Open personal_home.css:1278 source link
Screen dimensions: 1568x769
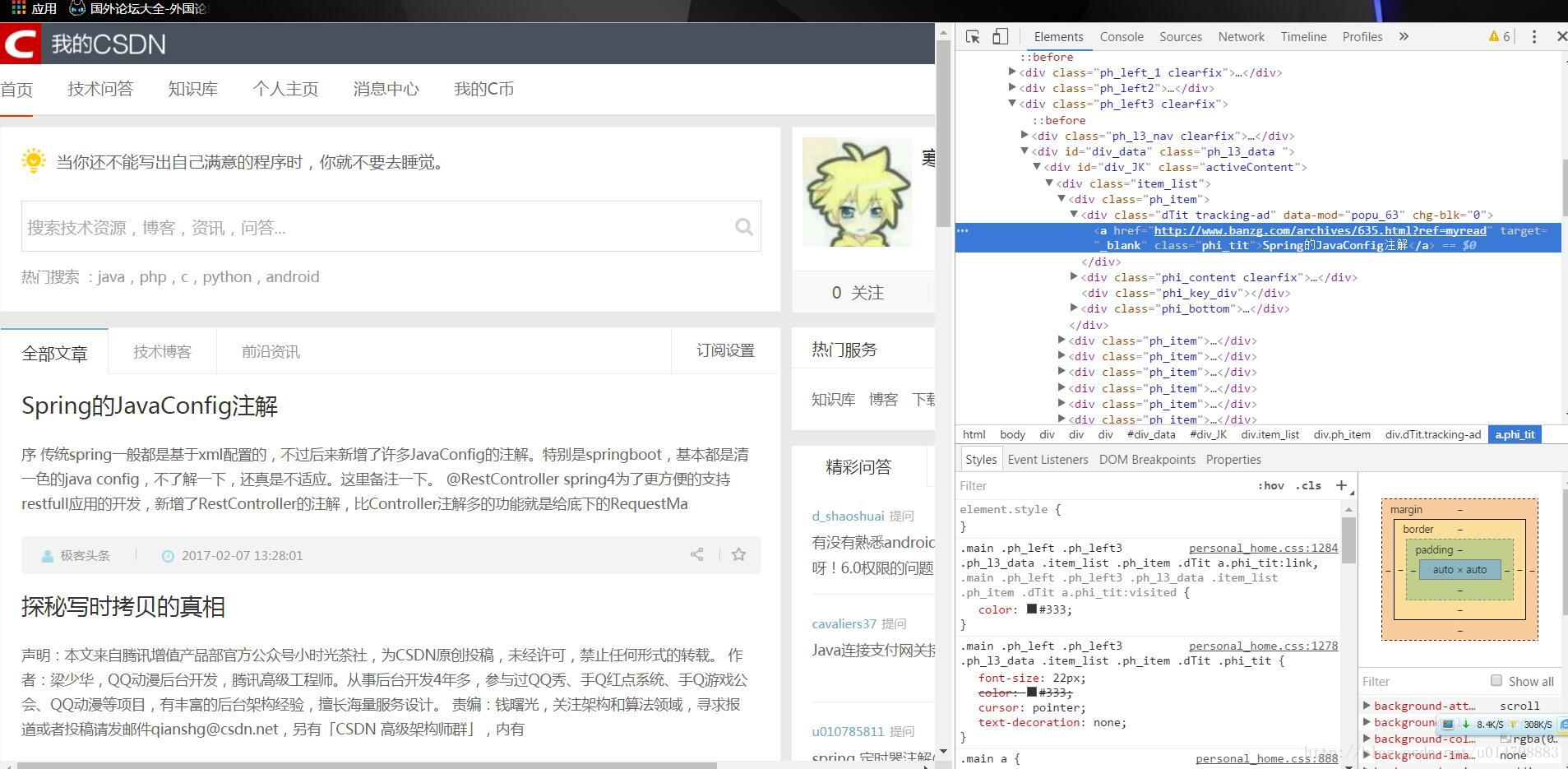[1263, 646]
